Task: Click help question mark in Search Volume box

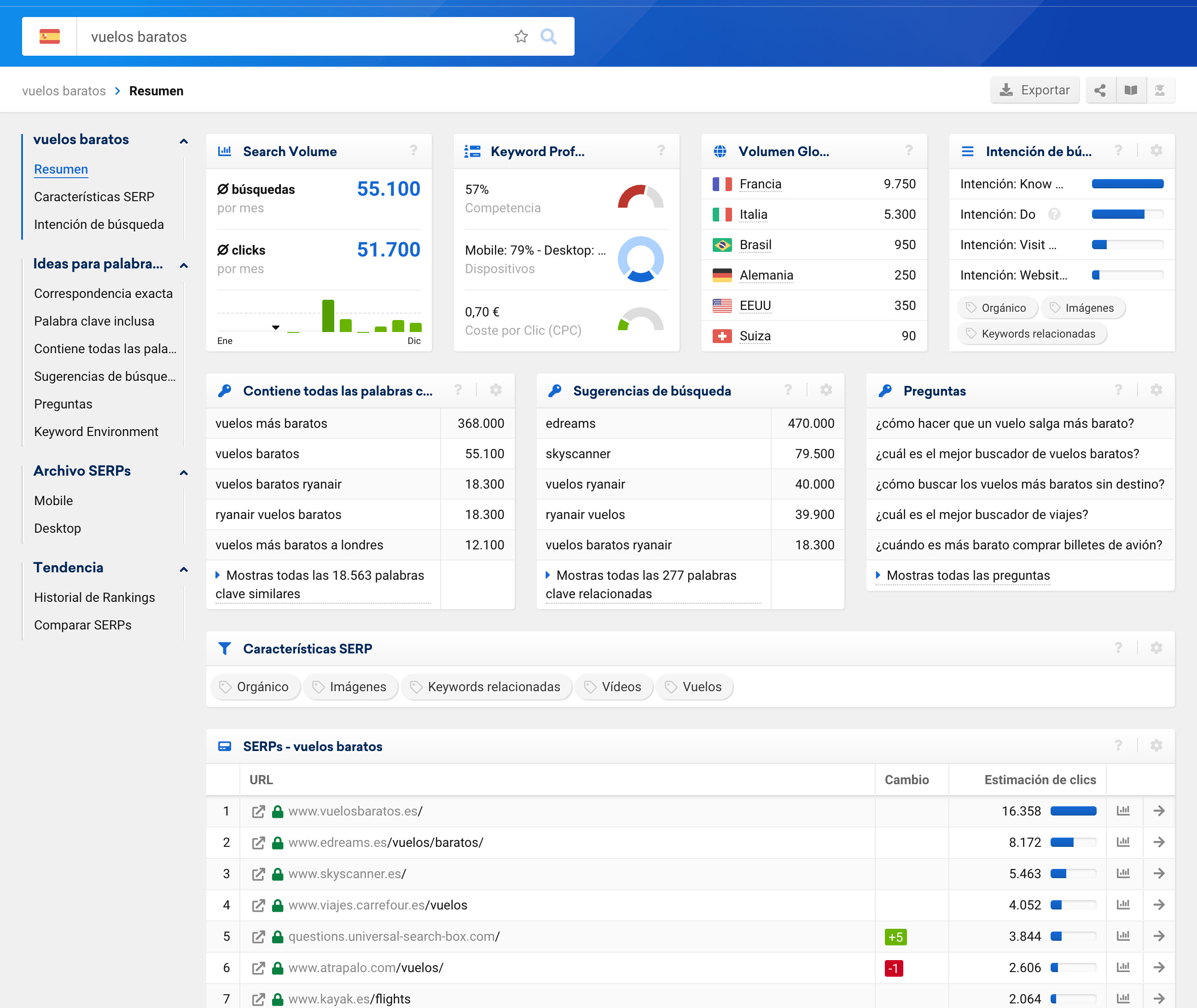Action: tap(413, 151)
